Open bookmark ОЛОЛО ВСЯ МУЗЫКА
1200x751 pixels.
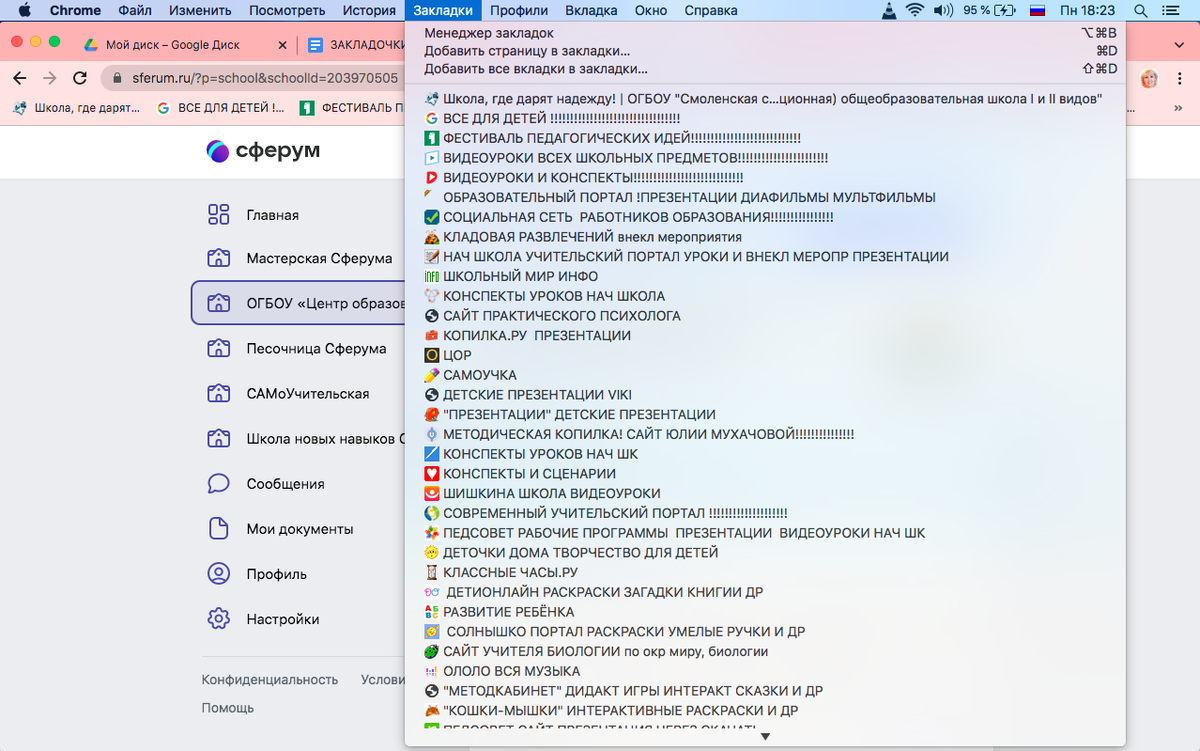coord(765,671)
